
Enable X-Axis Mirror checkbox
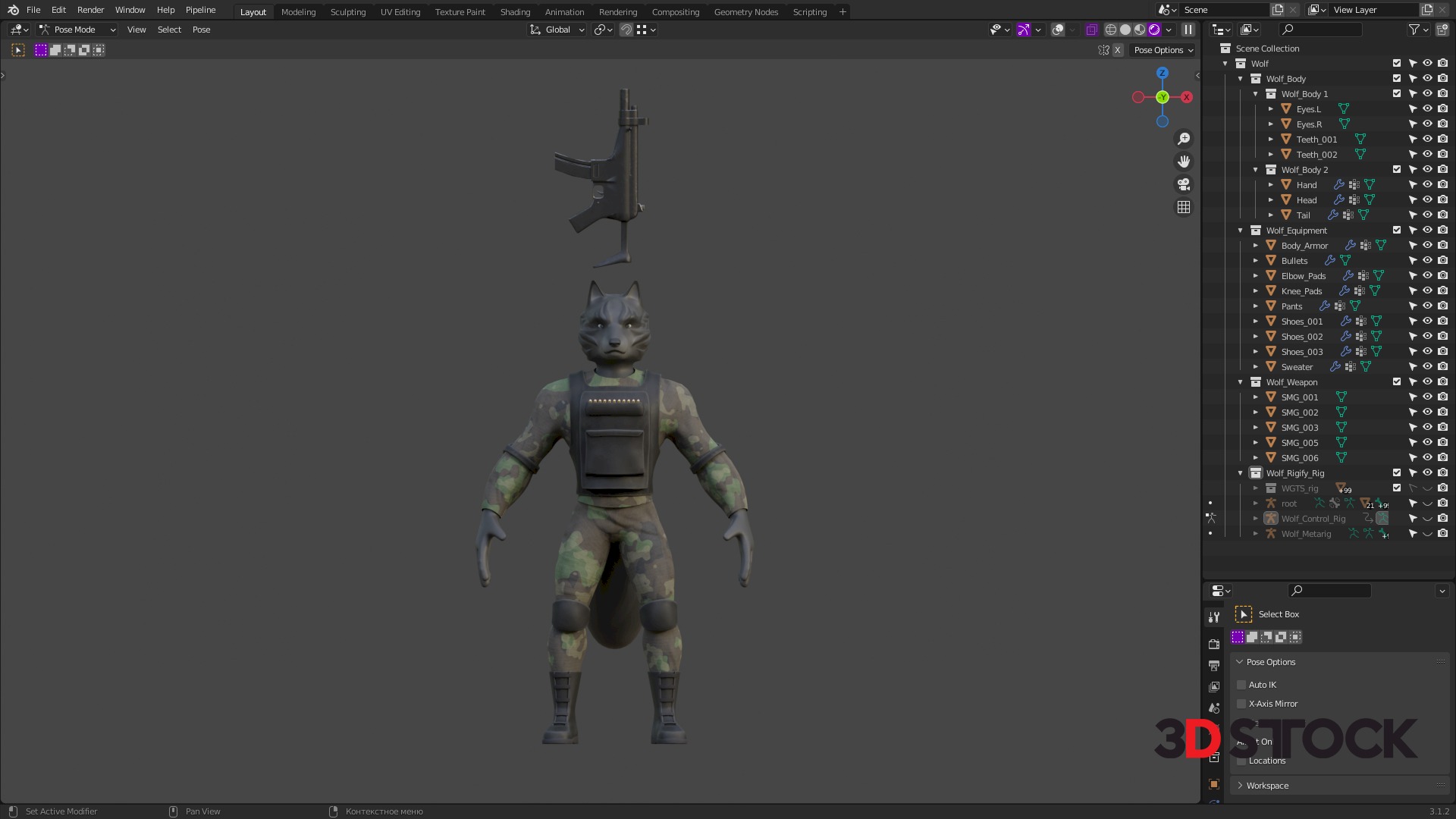point(1241,704)
